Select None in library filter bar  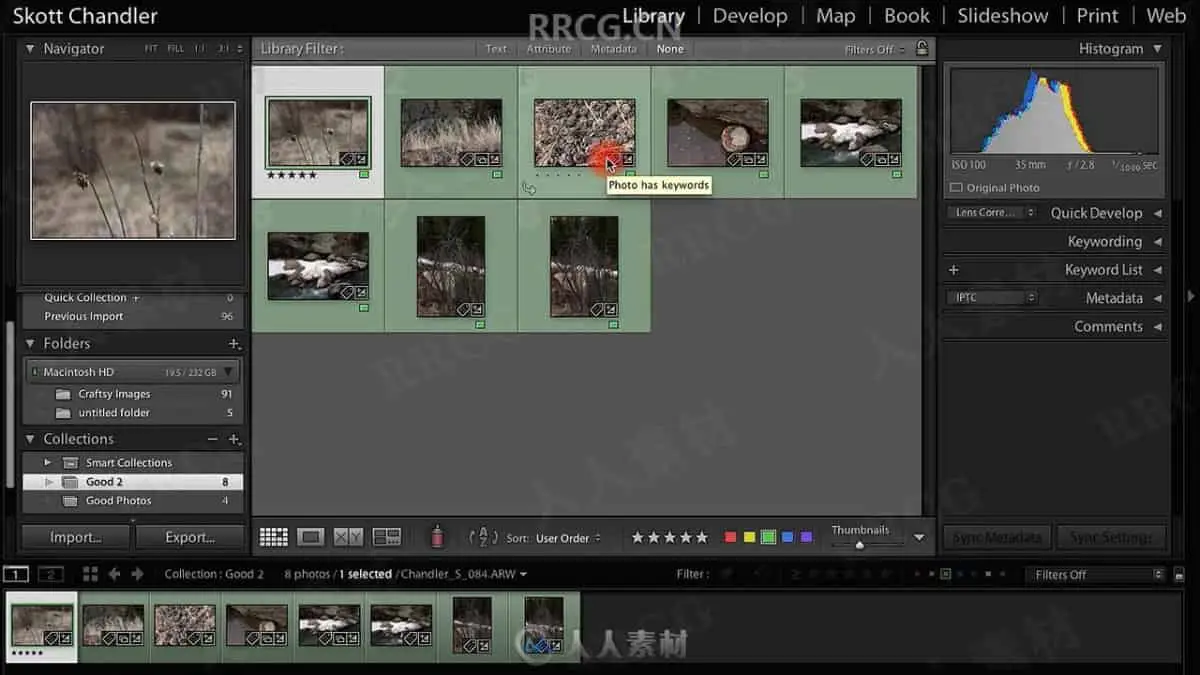coord(670,48)
